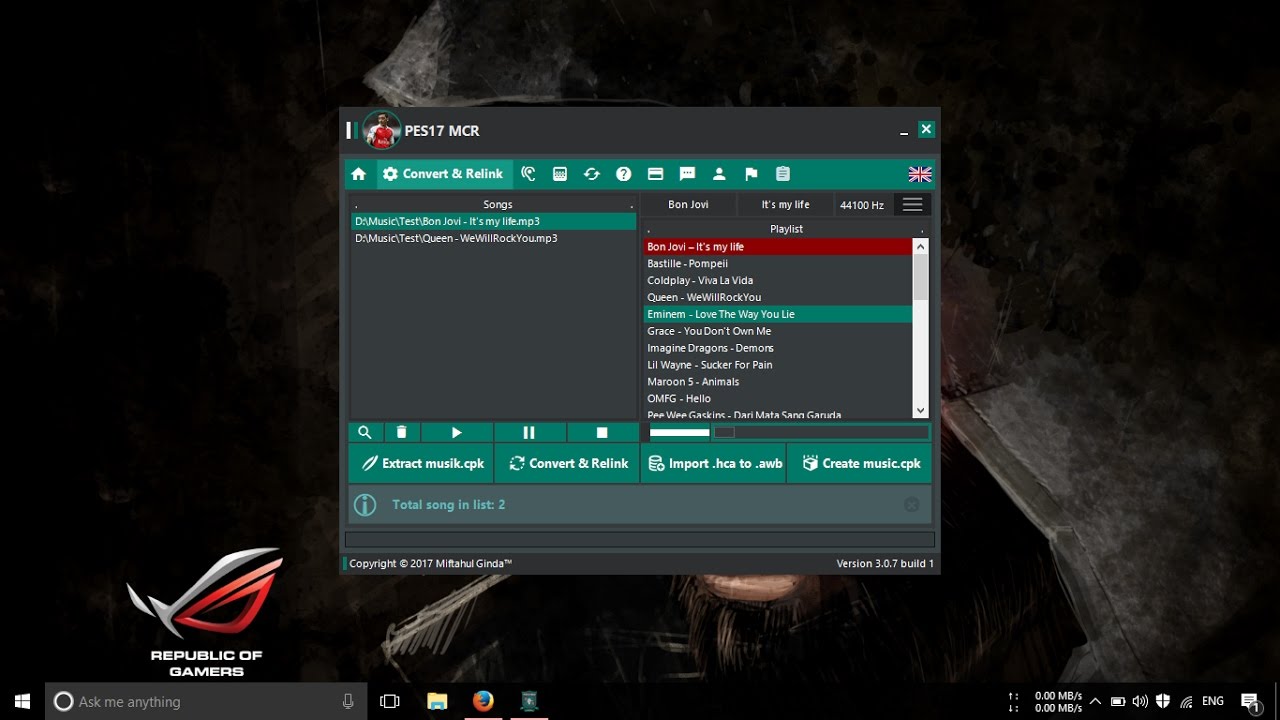Select Queen - WeWillRockYou in Playlist
1280x720 pixels.
click(778, 297)
